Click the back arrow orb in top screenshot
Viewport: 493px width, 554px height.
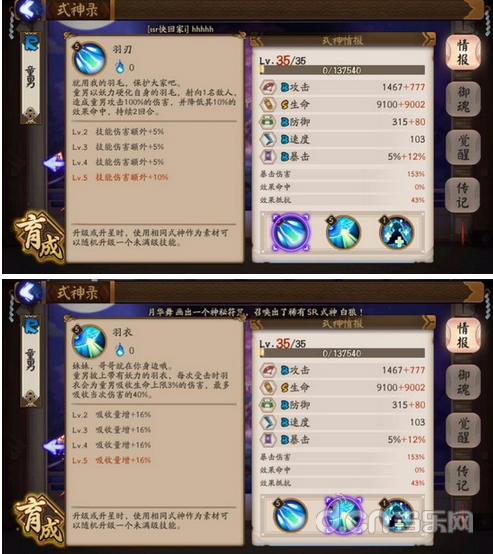pos(29,10)
